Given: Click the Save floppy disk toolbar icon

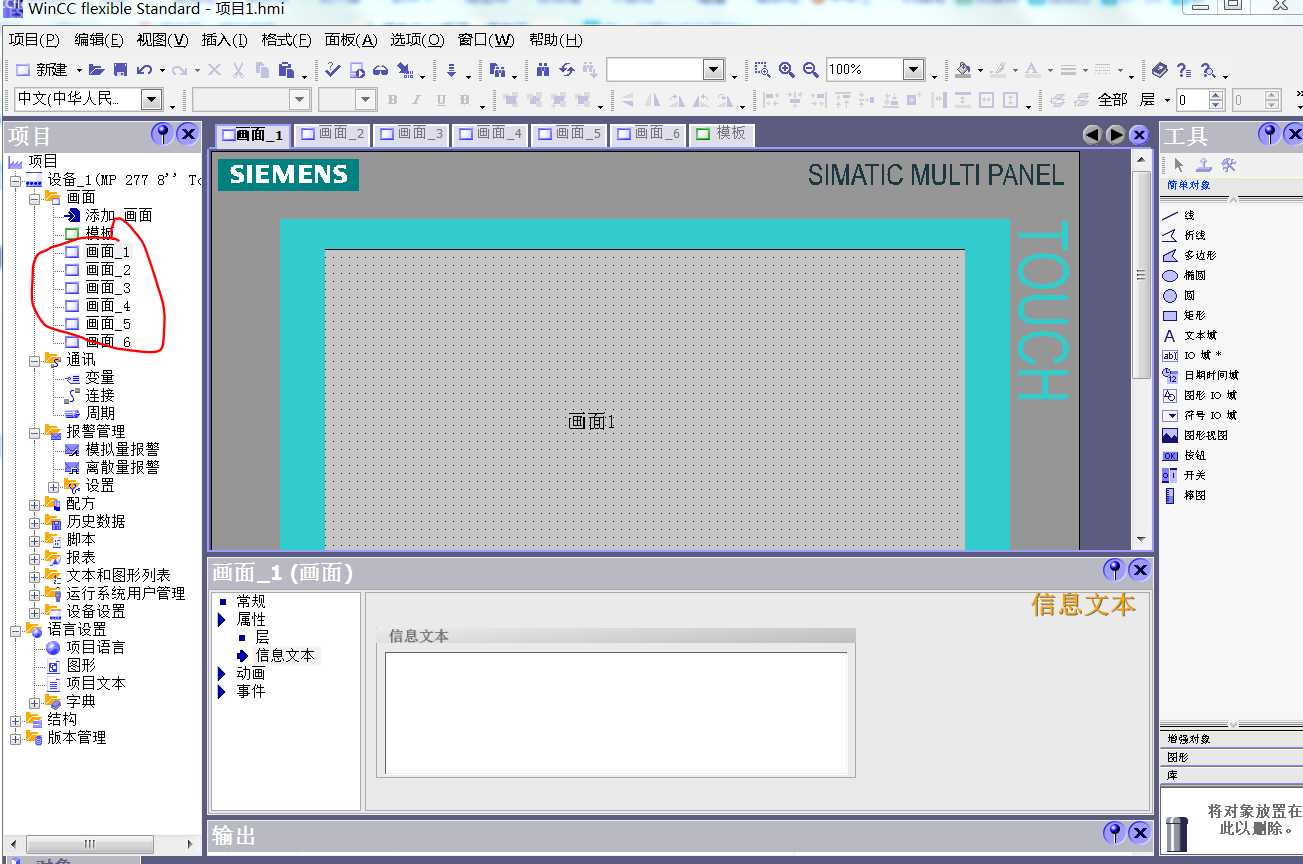Looking at the screenshot, I should coord(120,70).
